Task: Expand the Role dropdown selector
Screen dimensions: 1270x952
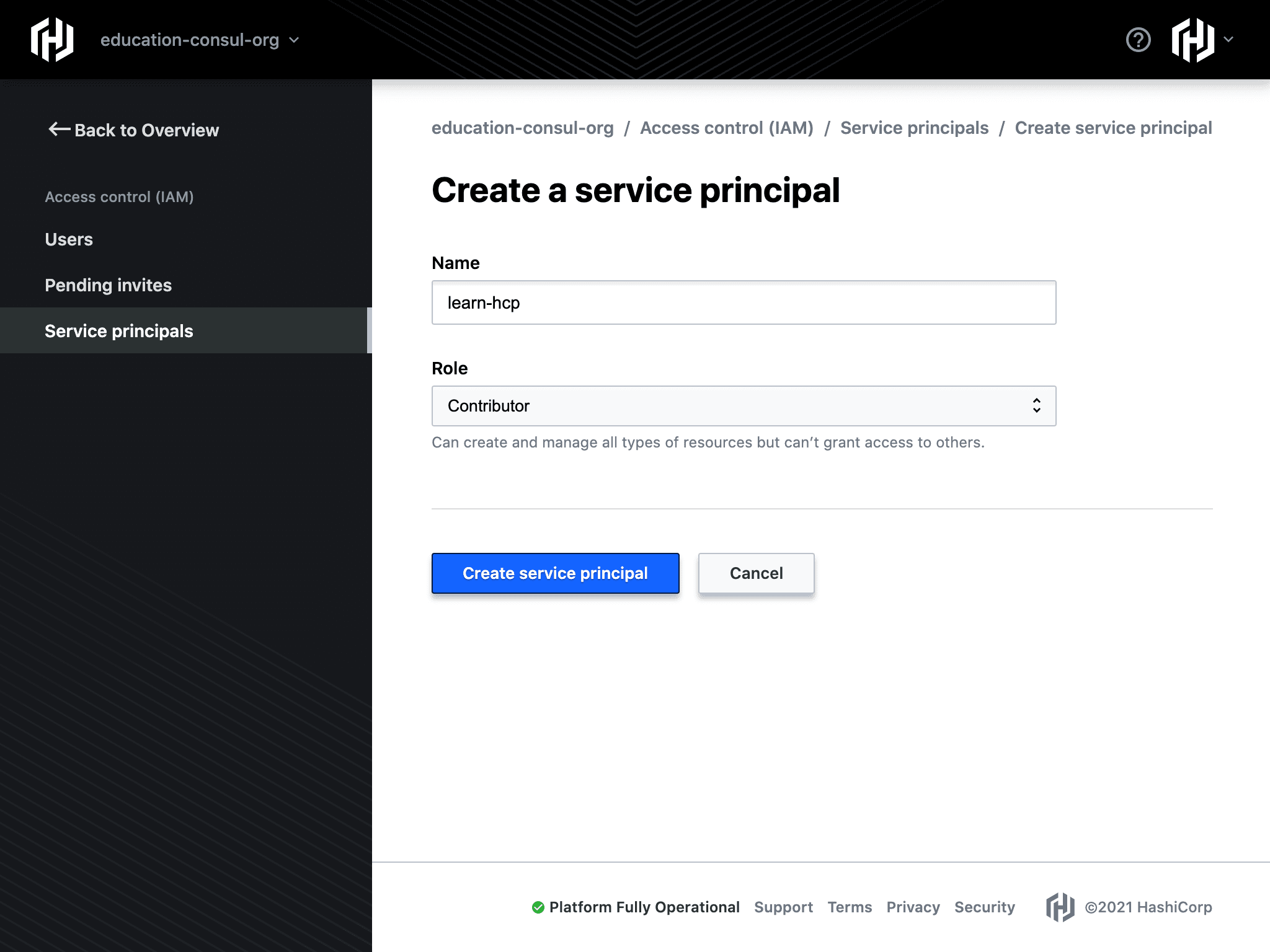Action: coord(743,406)
